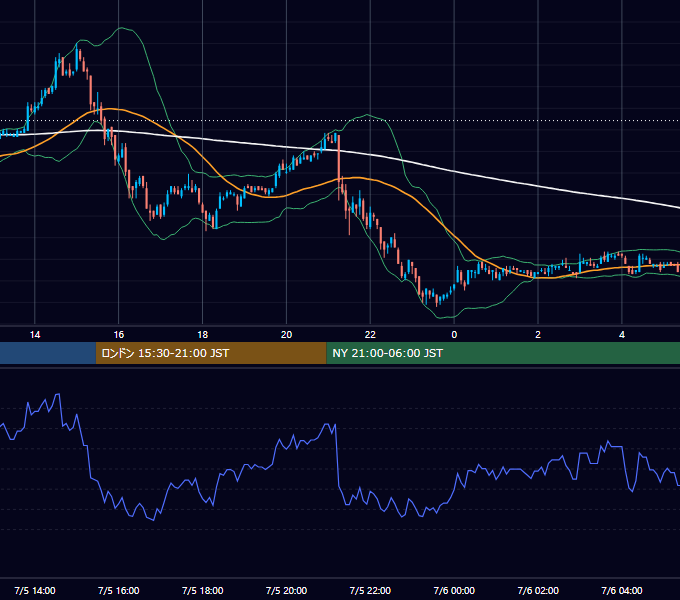The height and width of the screenshot is (600, 680).
Task: Click hour label 22 on upper time axis
Action: pyautogui.click(x=370, y=335)
